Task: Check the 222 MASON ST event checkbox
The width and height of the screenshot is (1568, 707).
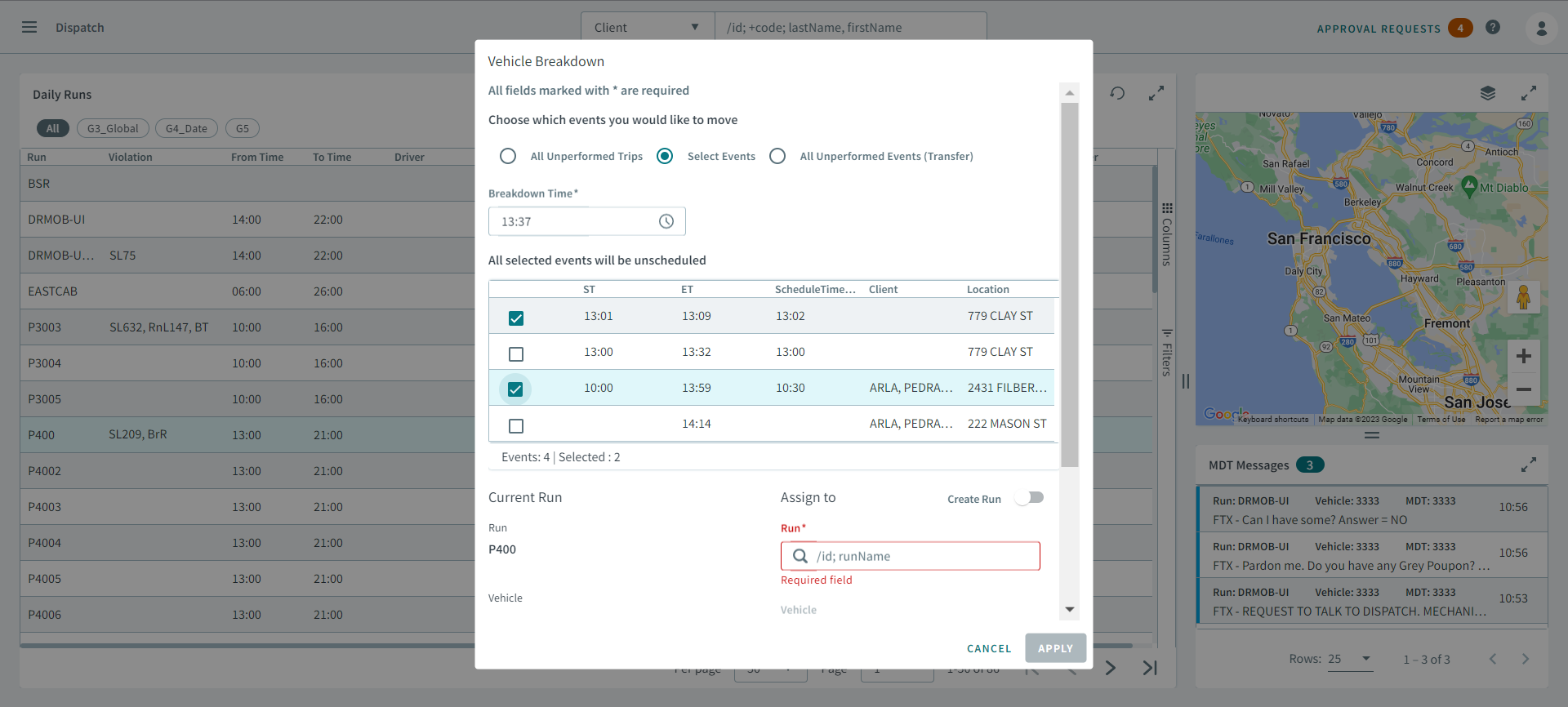Action: 516,425
